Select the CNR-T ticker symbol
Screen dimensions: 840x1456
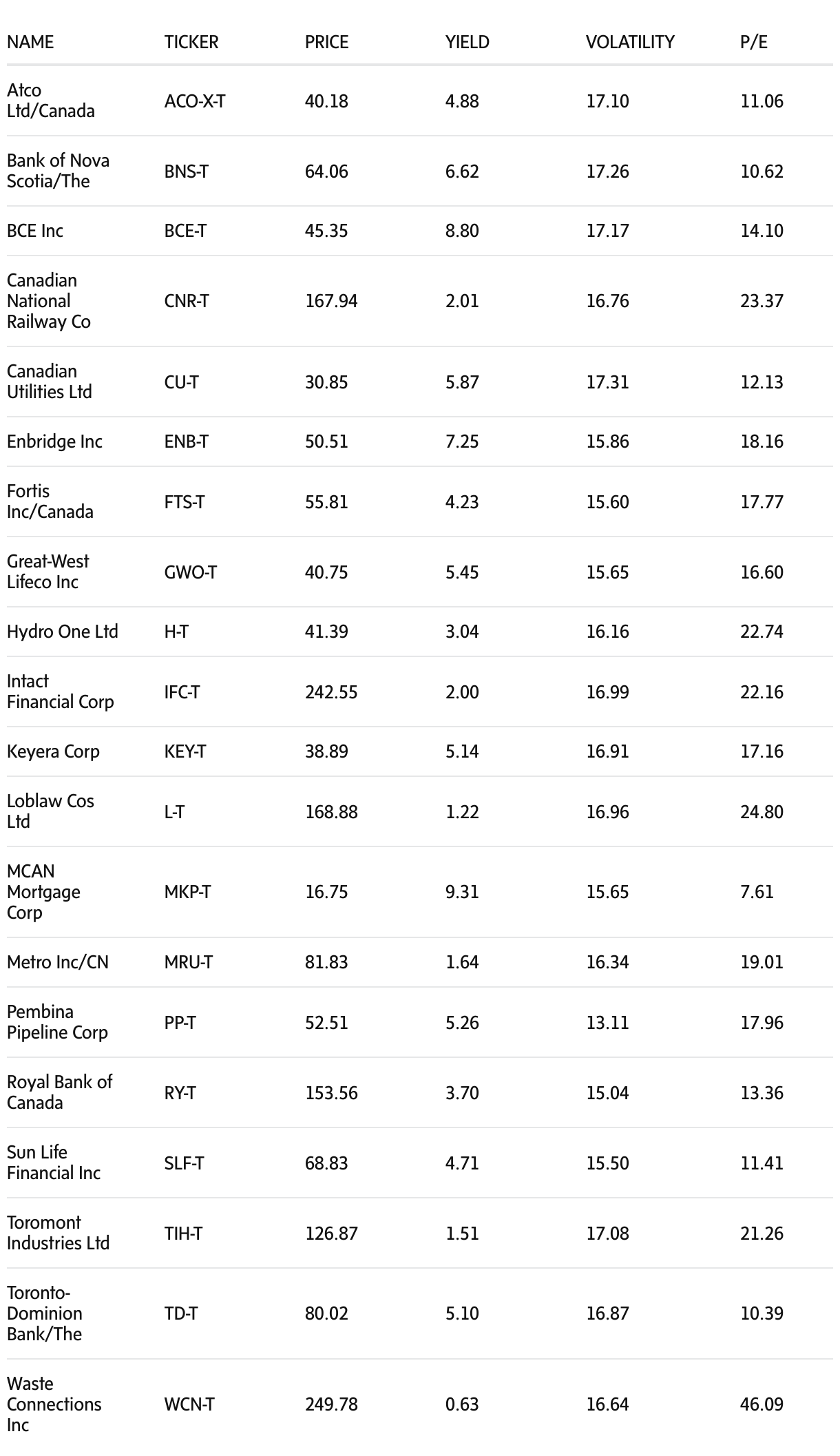click(186, 301)
